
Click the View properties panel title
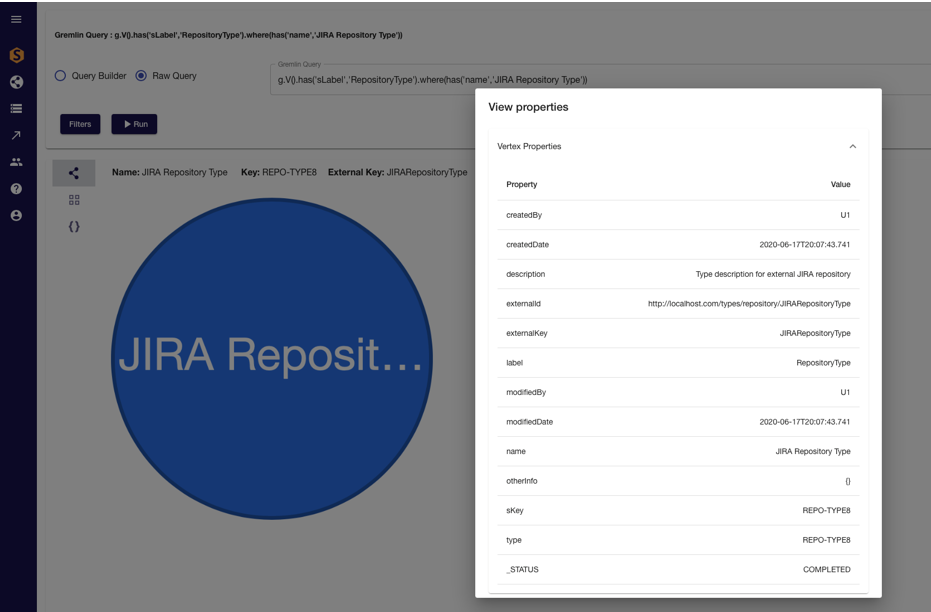click(530, 107)
